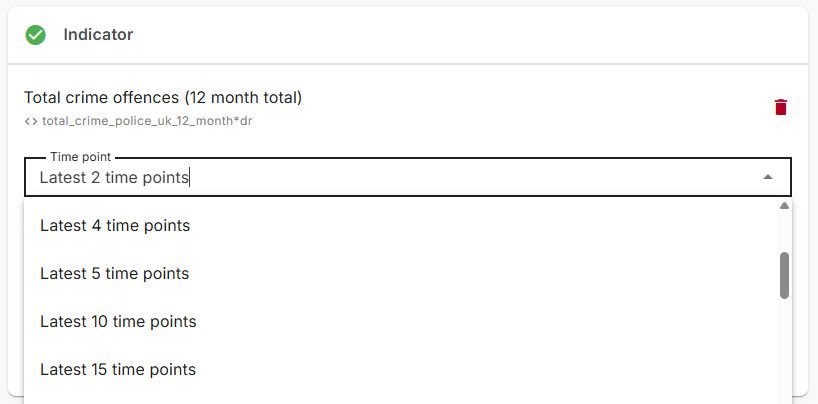Collapse the Time point dropdown arrow
Image resolution: width=818 pixels, height=404 pixels.
click(x=767, y=177)
